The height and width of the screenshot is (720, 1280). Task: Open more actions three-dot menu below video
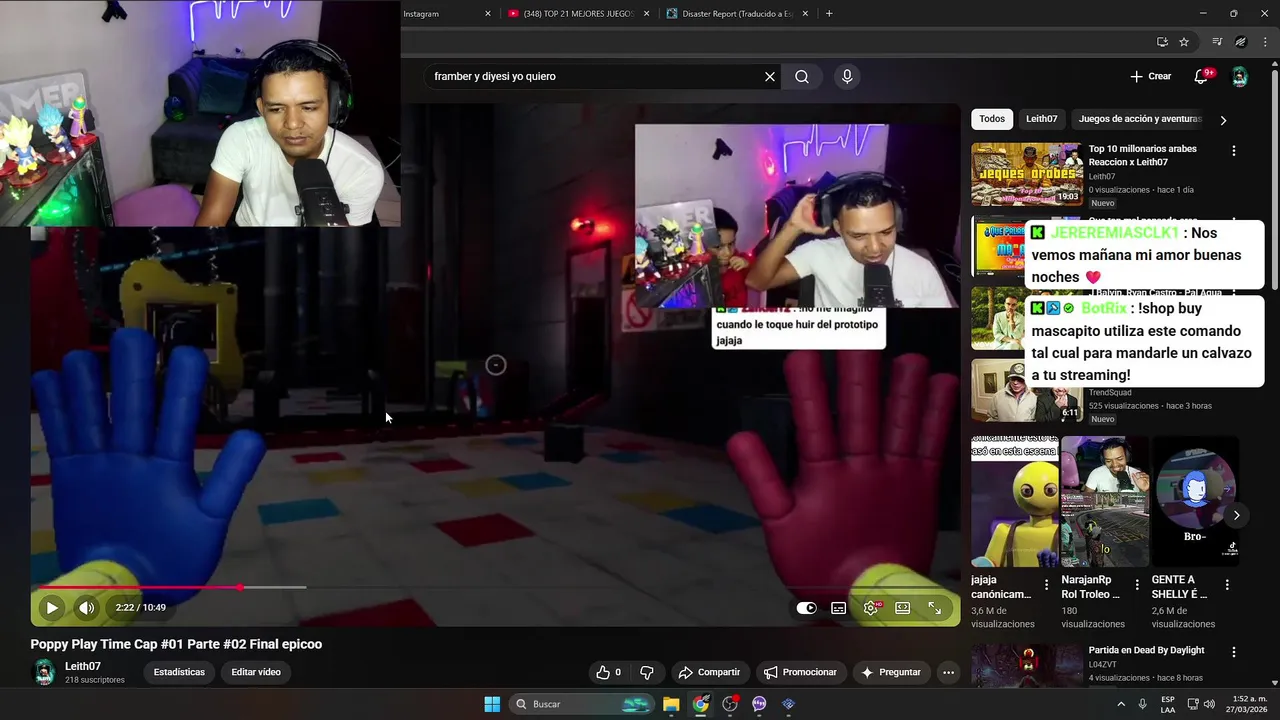click(948, 672)
